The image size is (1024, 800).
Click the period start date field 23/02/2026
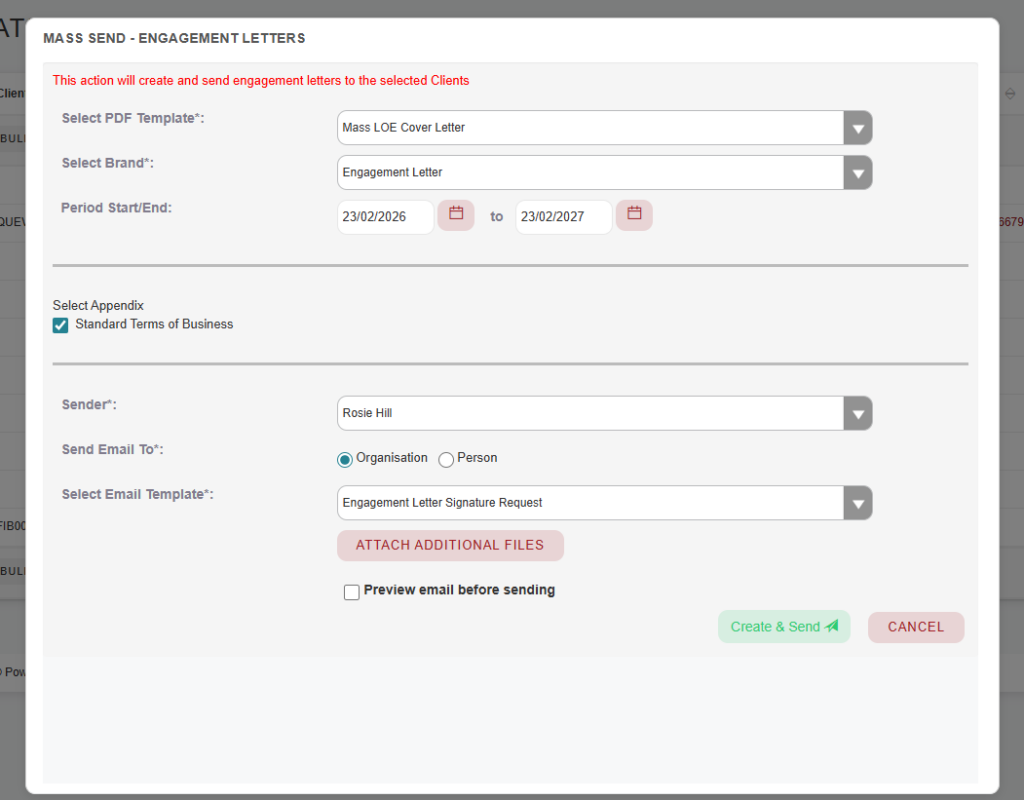385,217
